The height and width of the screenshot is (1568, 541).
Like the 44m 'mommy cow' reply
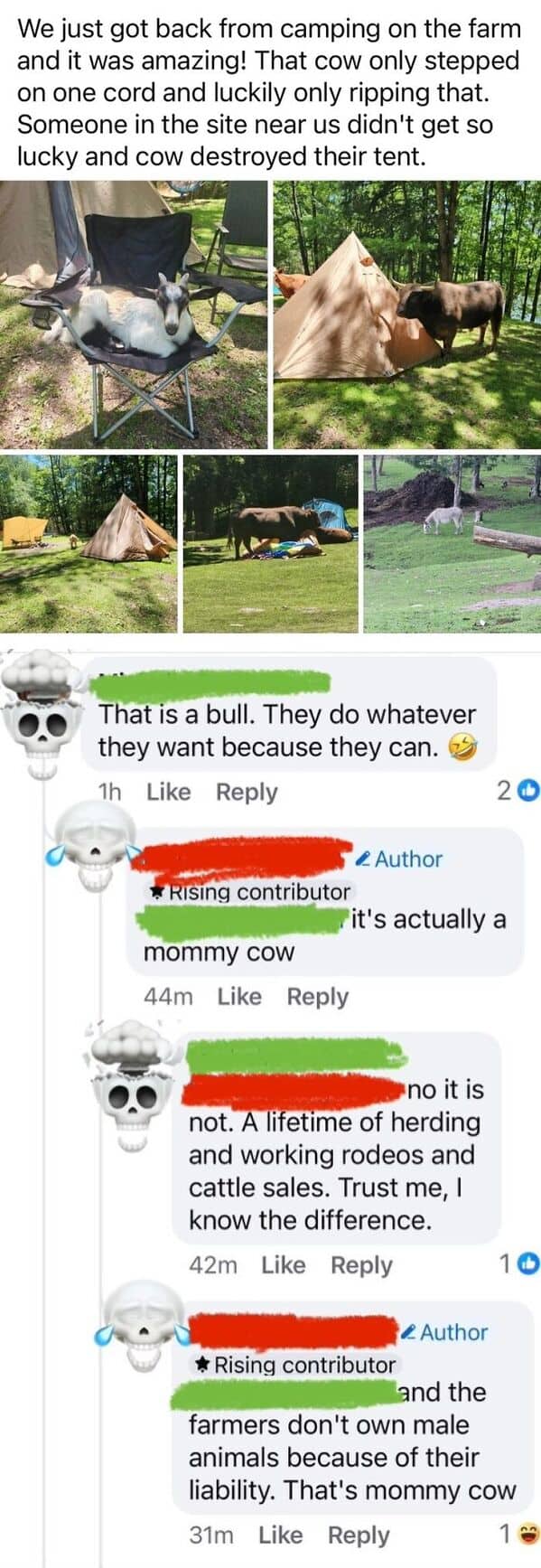point(239,996)
